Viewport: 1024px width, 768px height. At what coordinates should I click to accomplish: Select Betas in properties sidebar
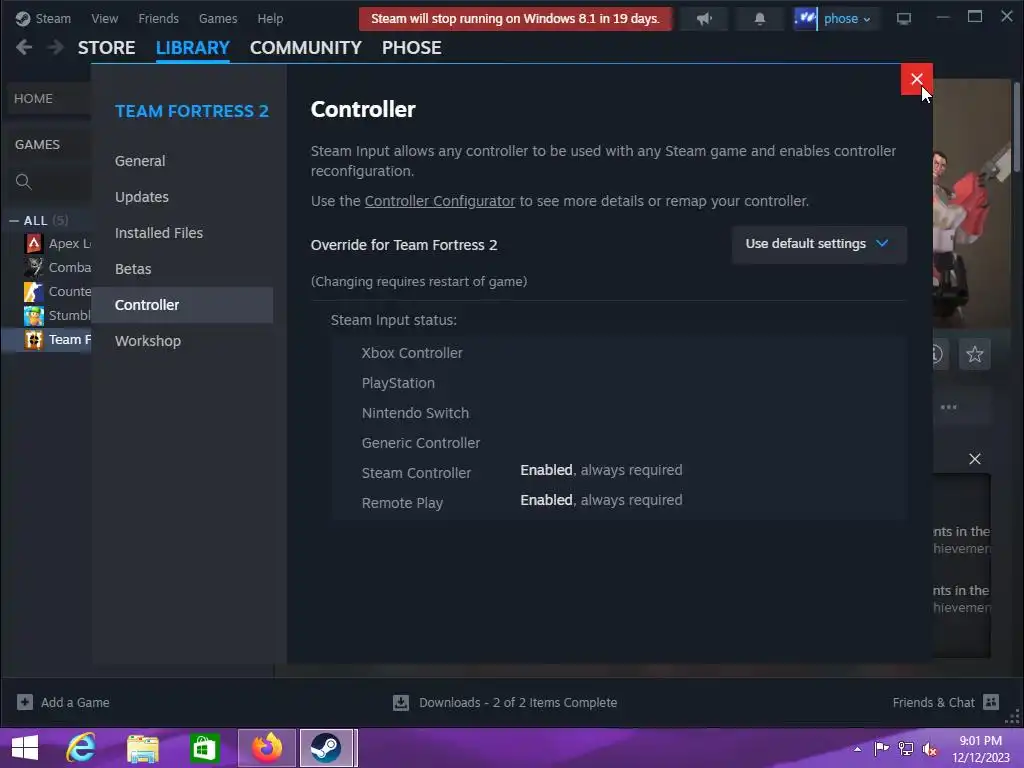(182, 268)
